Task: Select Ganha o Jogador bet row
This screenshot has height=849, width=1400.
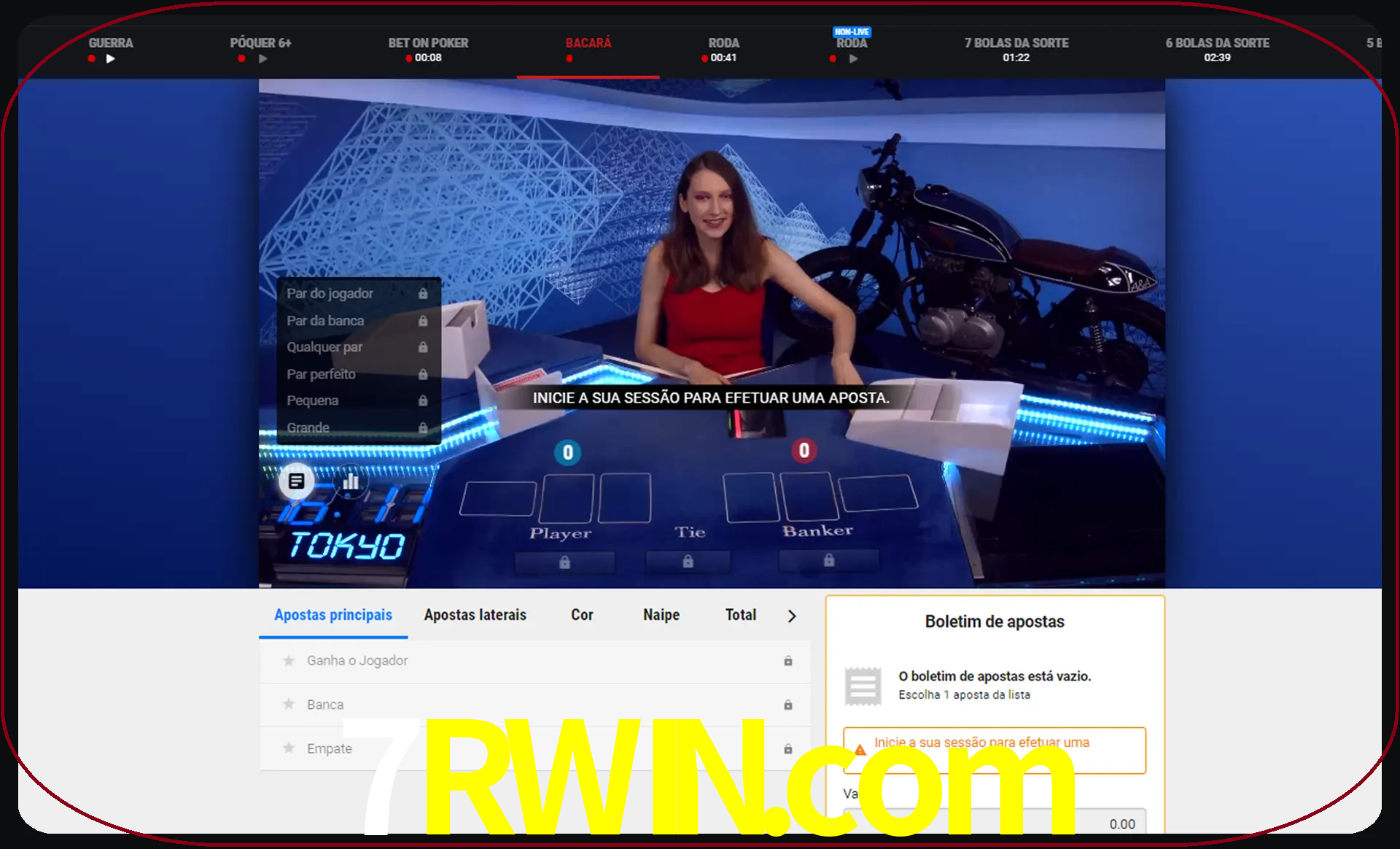Action: coord(535,661)
